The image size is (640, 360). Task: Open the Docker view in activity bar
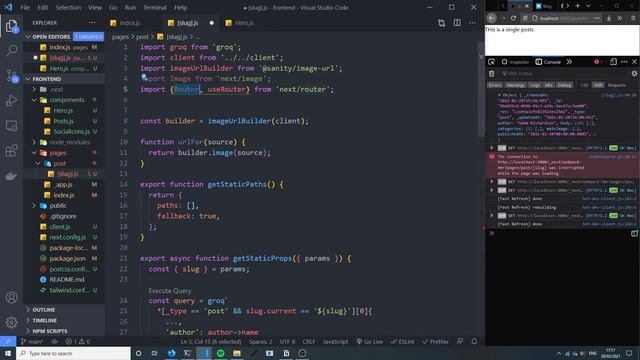click(11, 176)
